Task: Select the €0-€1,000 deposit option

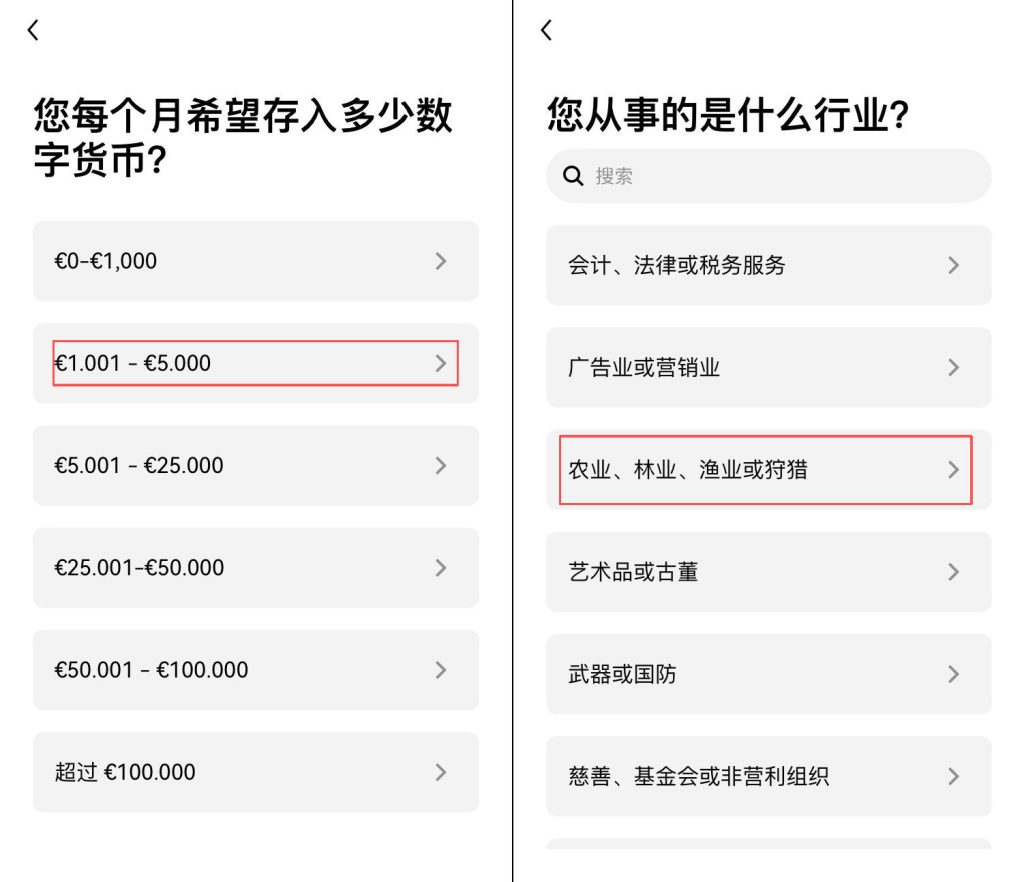Action: (x=255, y=261)
